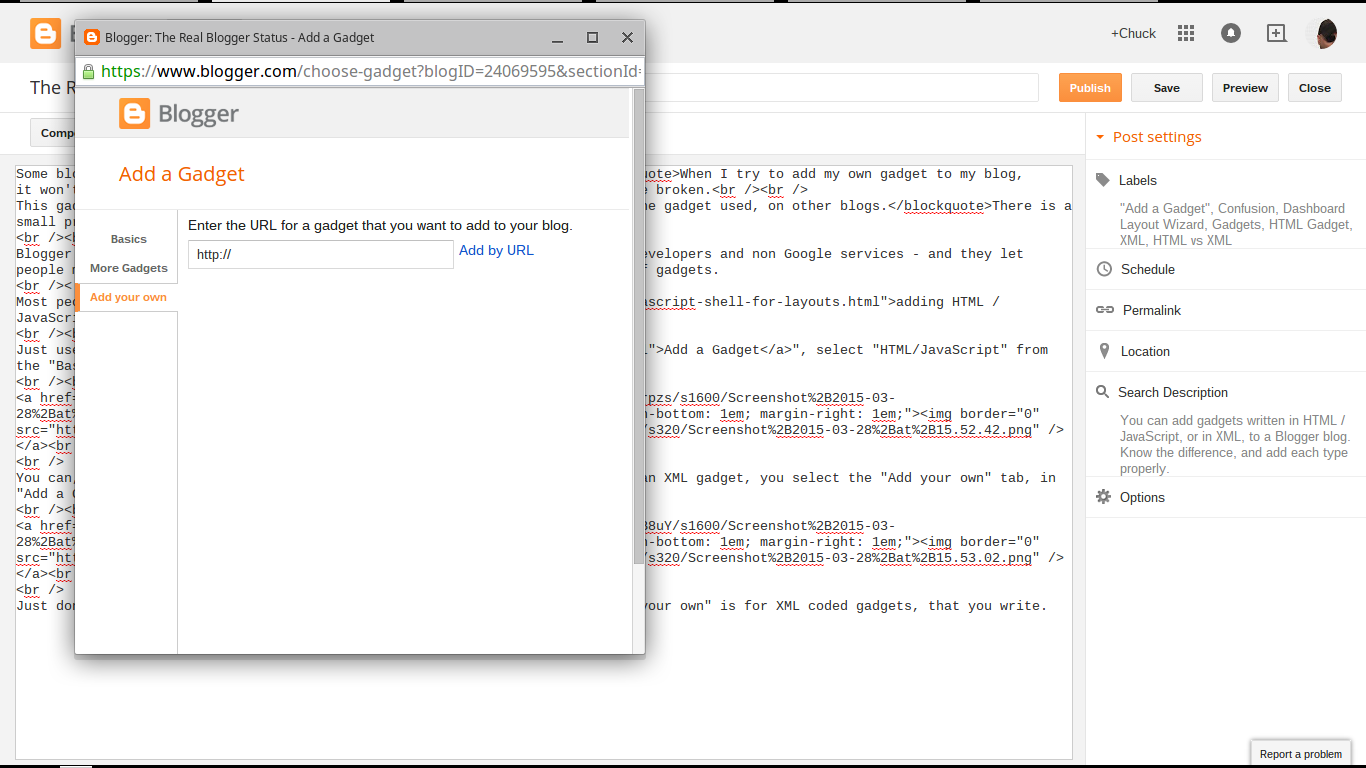Screen dimensions: 1366x768
Task: Click the Labels tag icon in Post settings
Action: (1103, 180)
